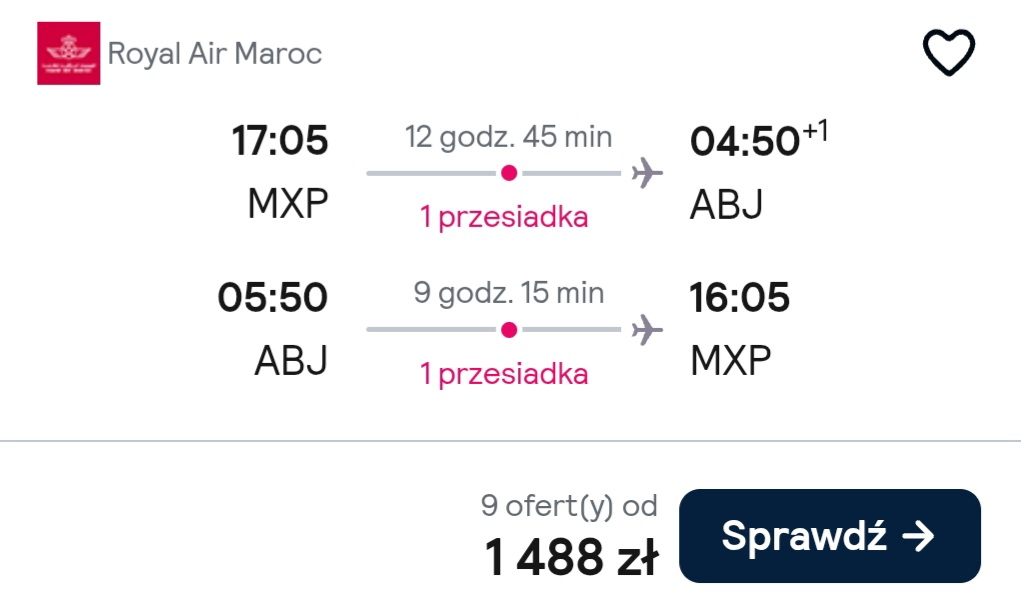The height and width of the screenshot is (602, 1021).
Task: Click the 9 ofert(y) od label
Action: click(569, 506)
